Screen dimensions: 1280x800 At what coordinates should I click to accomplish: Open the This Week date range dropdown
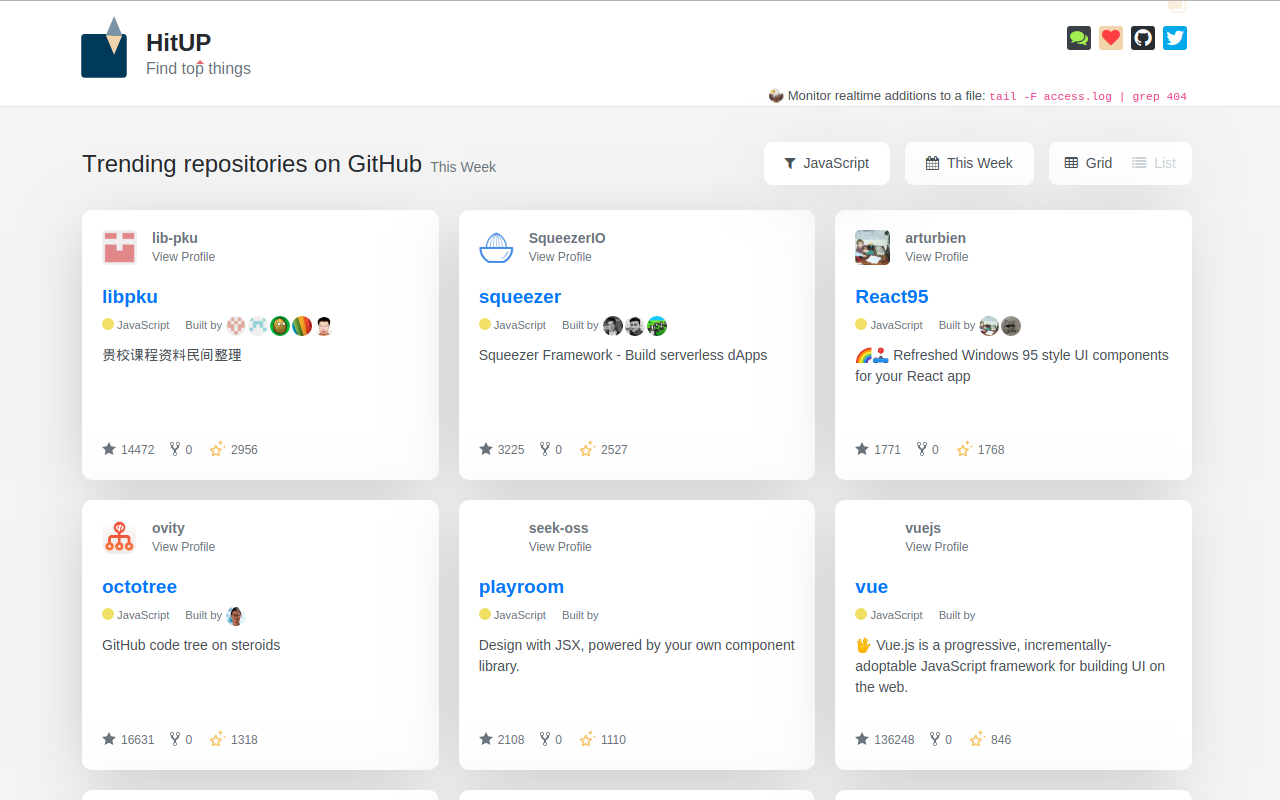click(x=969, y=163)
